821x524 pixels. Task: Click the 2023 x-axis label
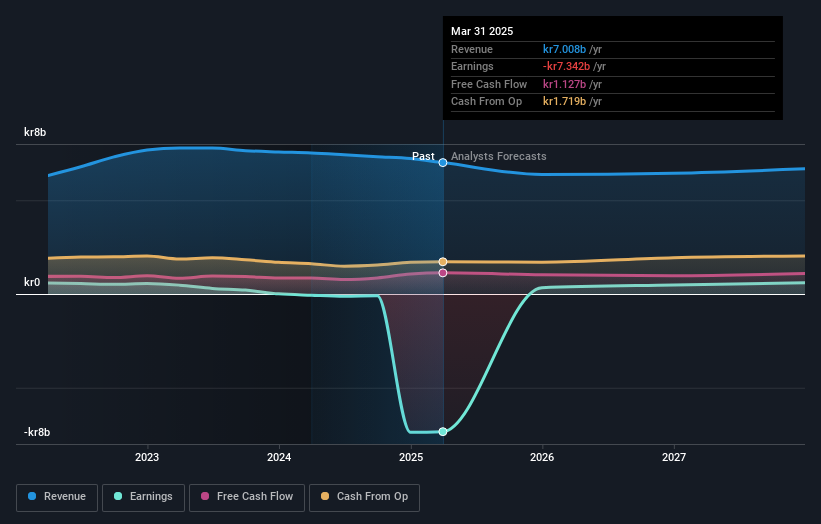point(147,458)
